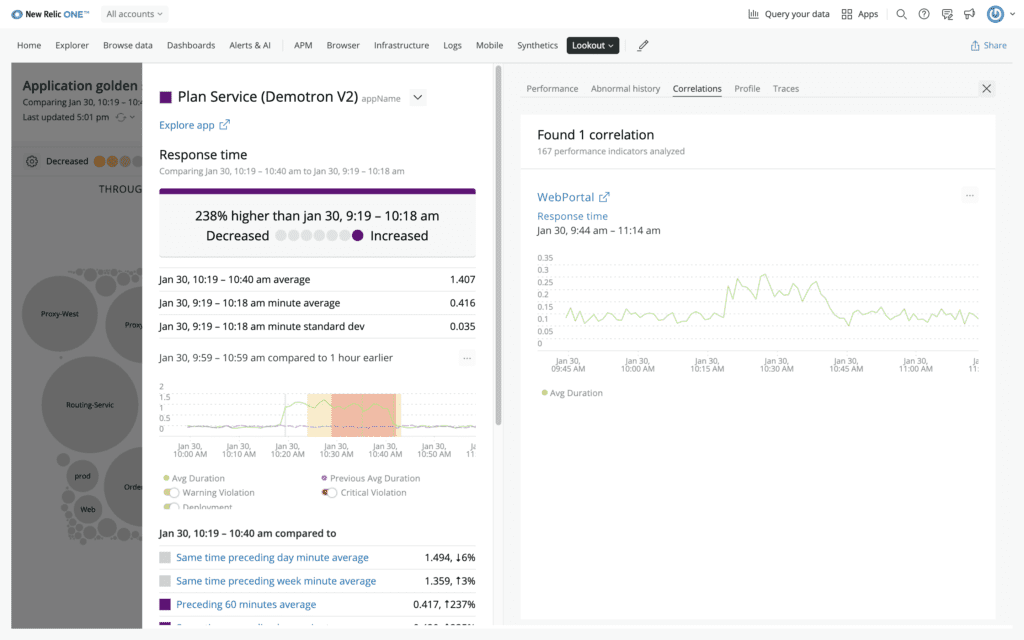Expand the All accounts dropdown
Viewport: 1024px width, 640px height.
(136, 14)
